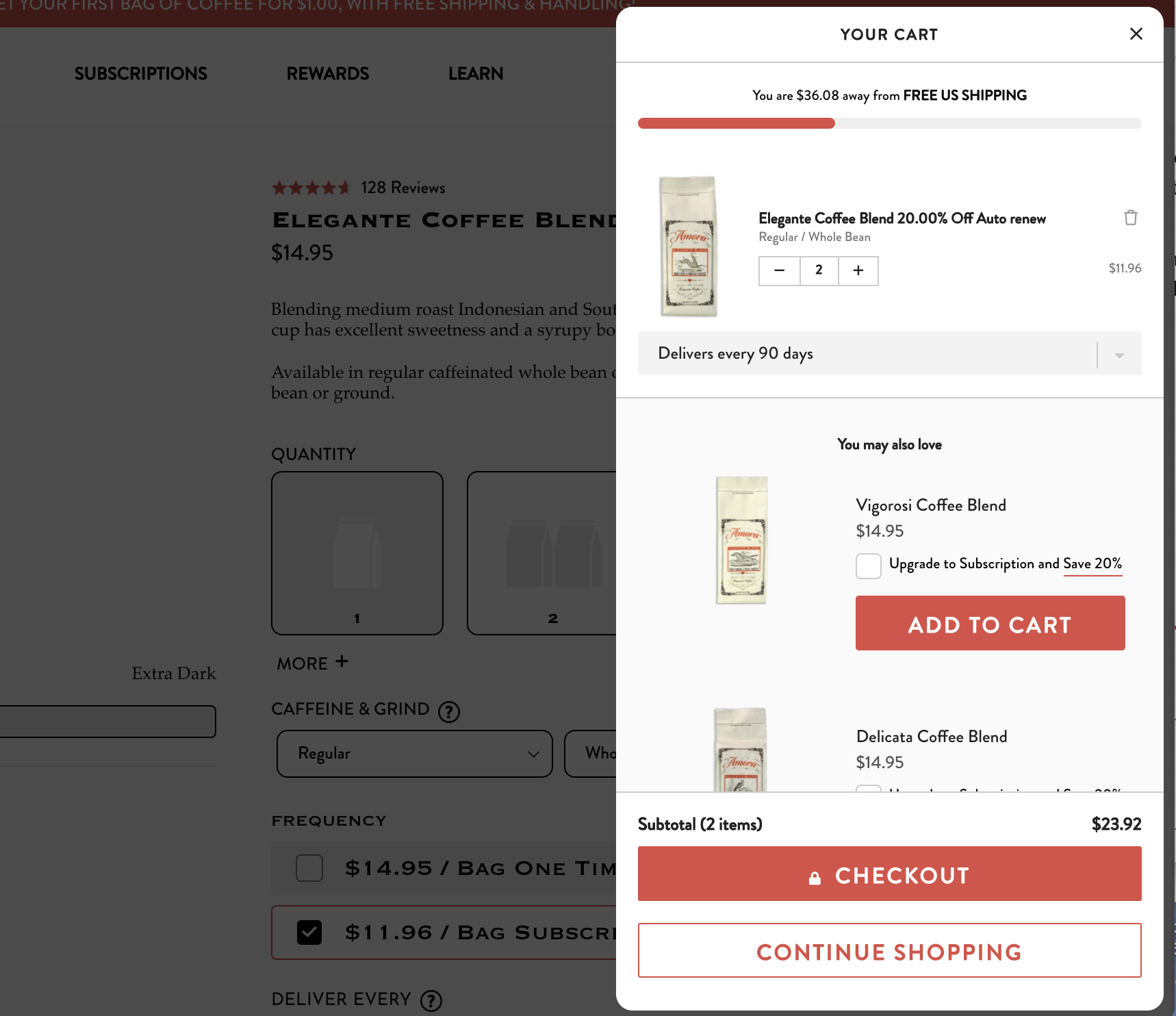Screen dimensions: 1176x1016
Task: Decrease Elegante quantity with minus button
Action: [779, 270]
